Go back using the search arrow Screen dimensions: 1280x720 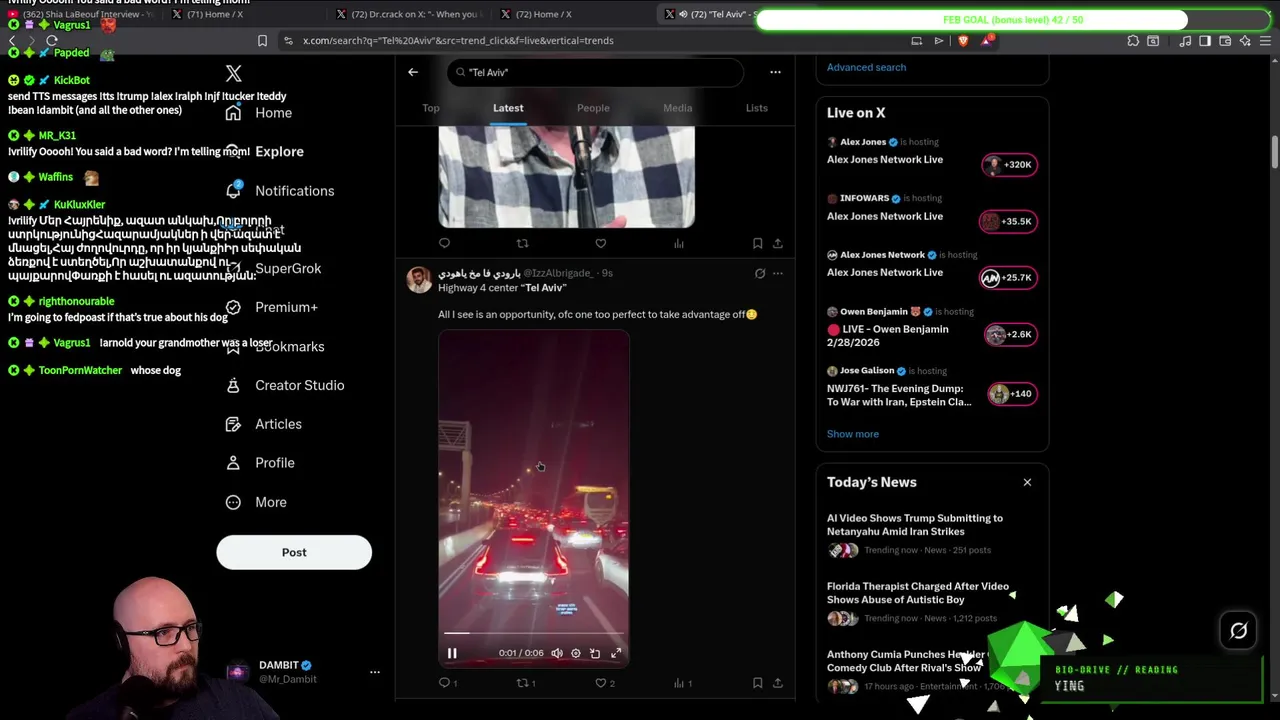[413, 72]
